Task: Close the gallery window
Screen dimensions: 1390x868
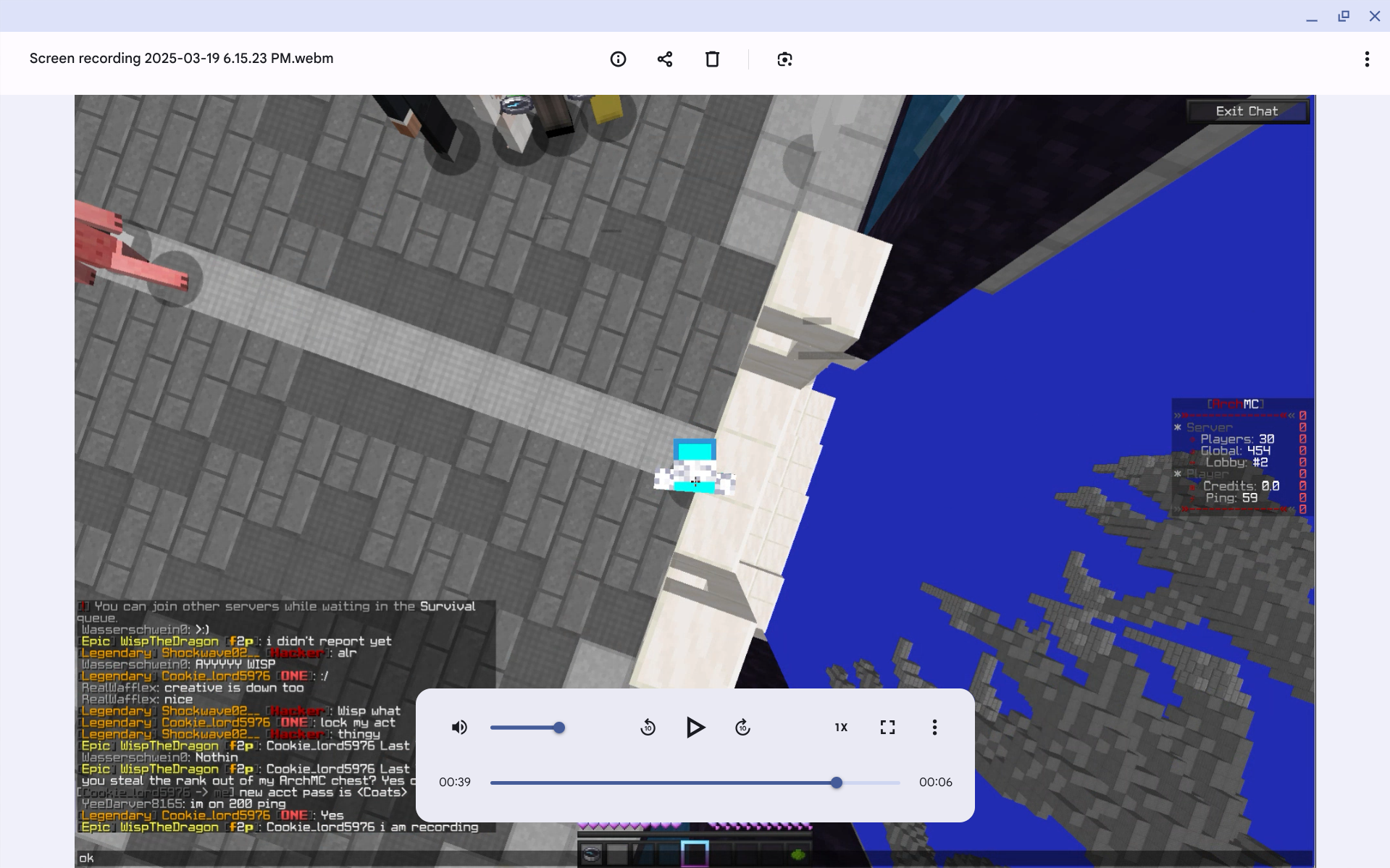Action: click(x=1374, y=16)
